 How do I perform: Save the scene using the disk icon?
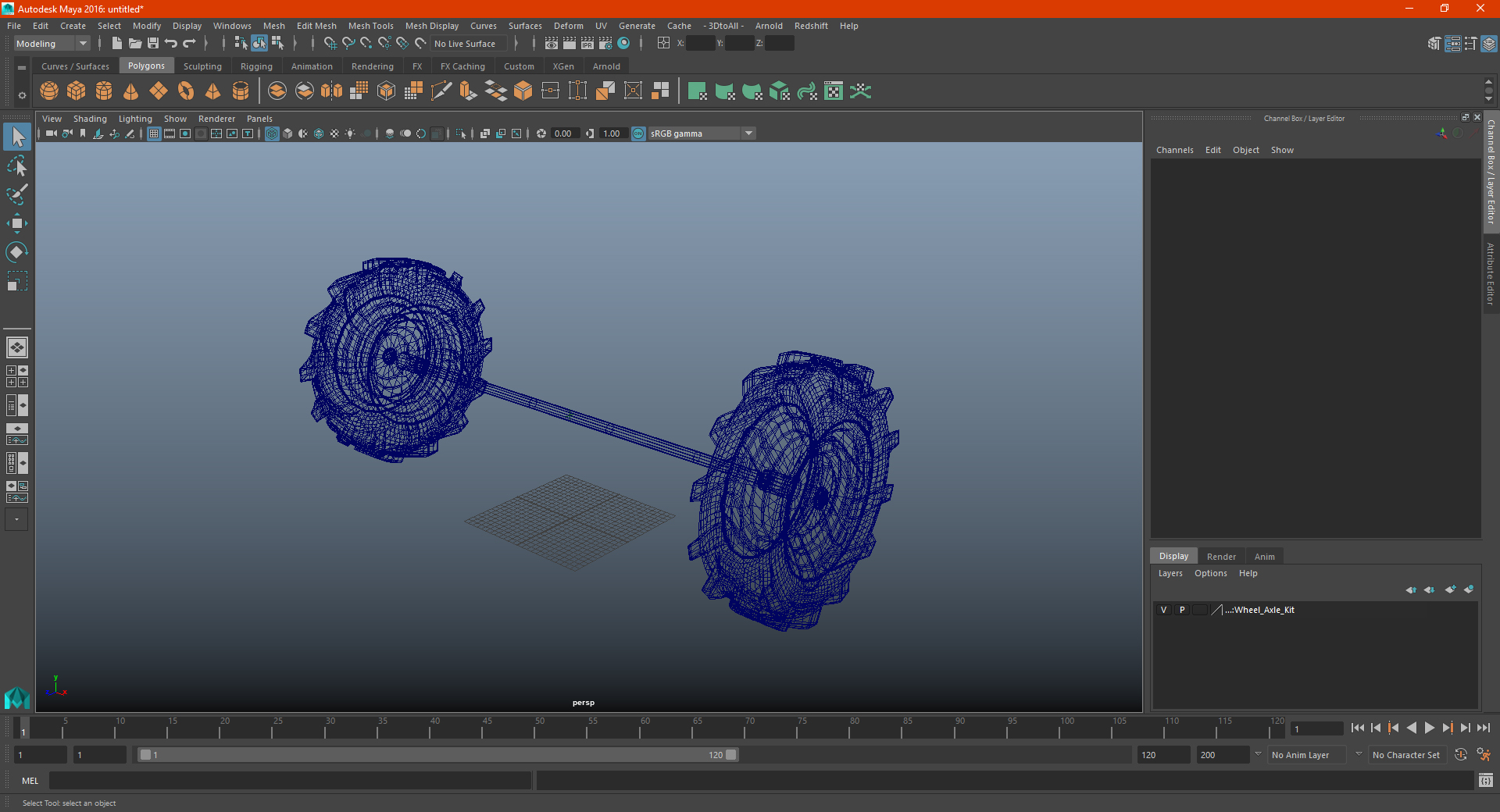(x=153, y=44)
